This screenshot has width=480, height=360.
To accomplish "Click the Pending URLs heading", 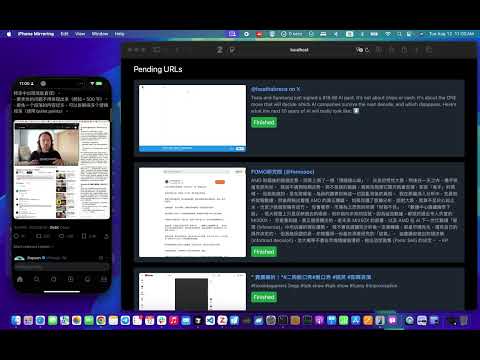I will click(158, 69).
